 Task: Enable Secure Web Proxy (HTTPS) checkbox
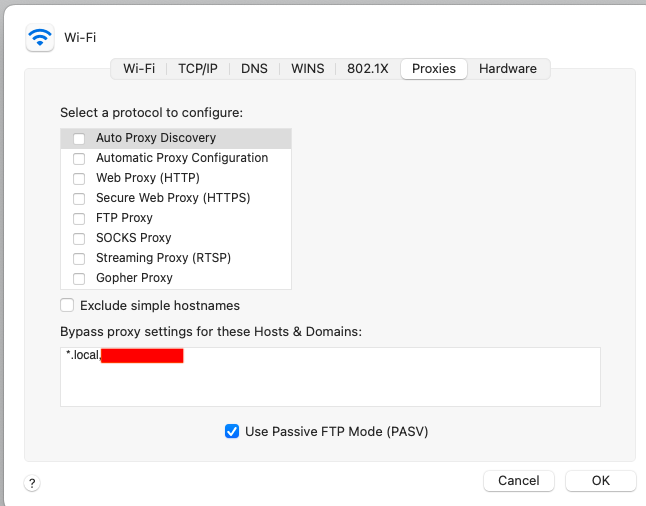pos(79,199)
